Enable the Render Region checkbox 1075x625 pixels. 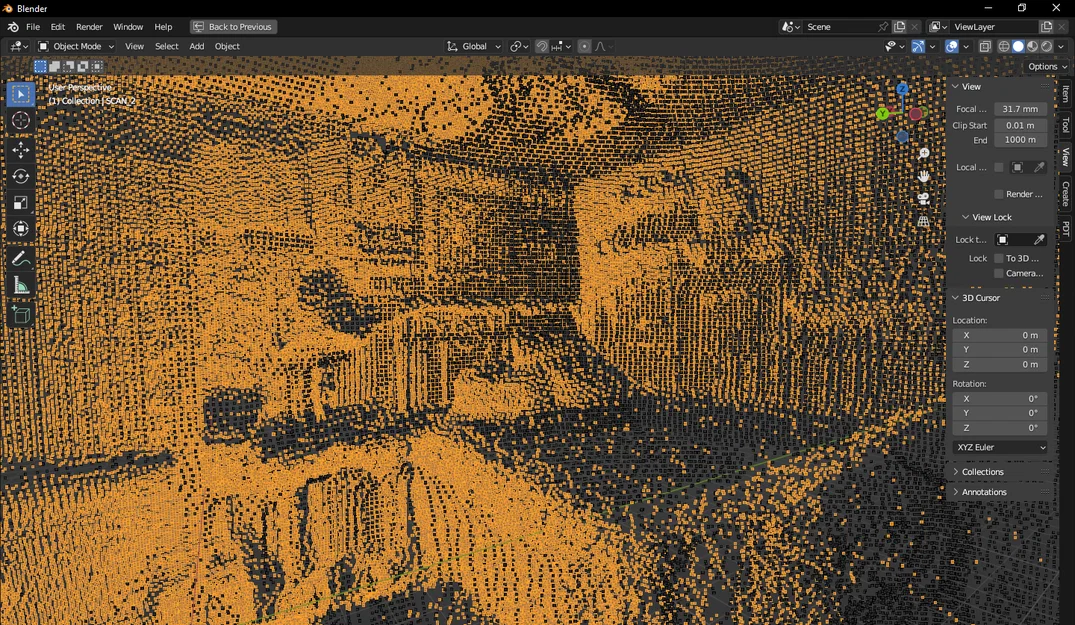999,194
